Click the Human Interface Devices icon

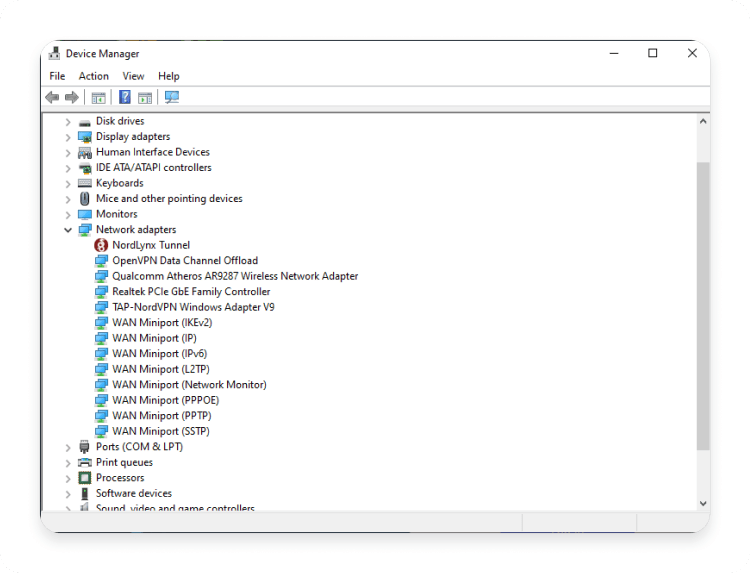point(85,153)
